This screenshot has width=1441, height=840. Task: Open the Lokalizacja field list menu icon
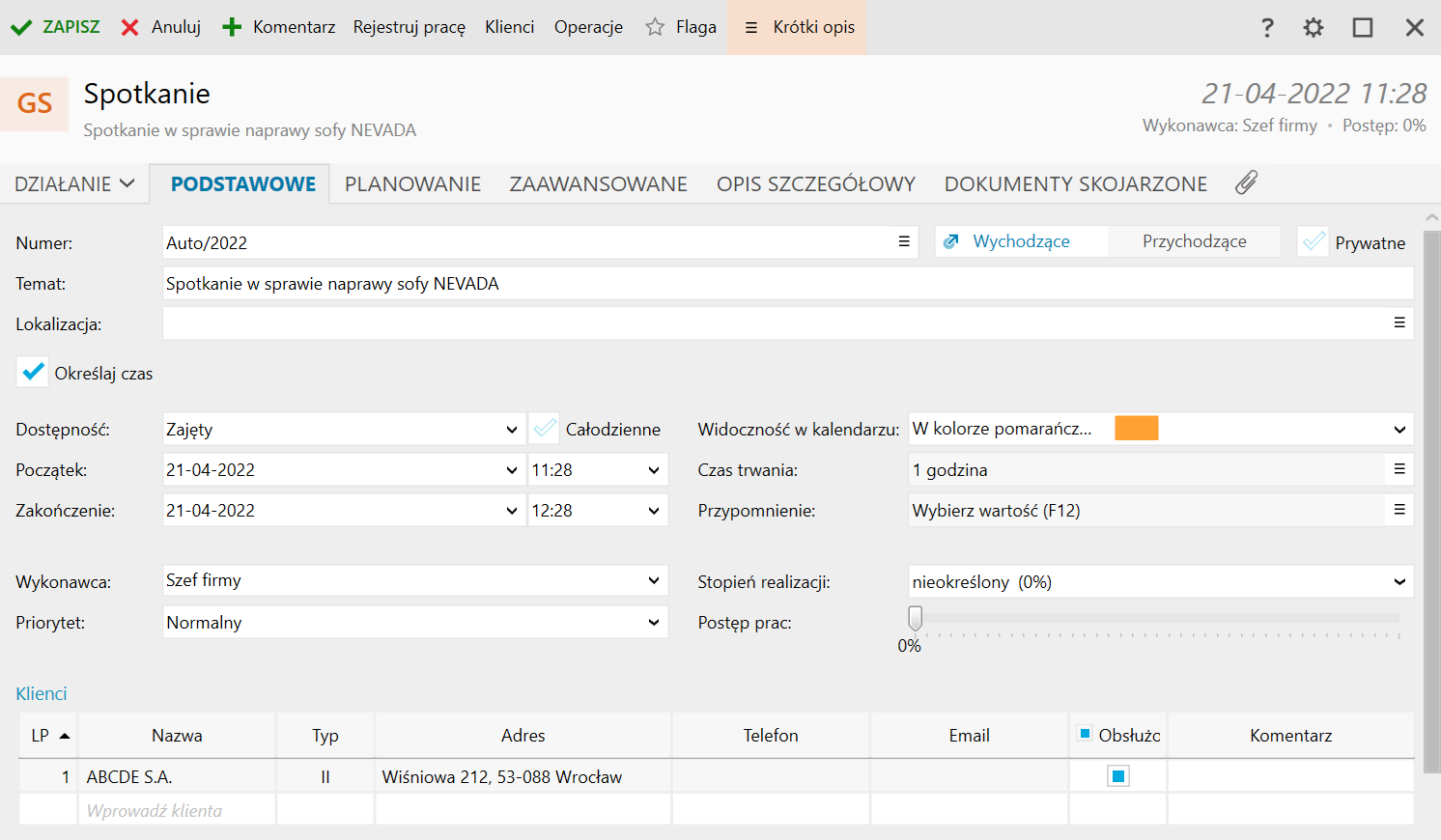tap(1399, 322)
